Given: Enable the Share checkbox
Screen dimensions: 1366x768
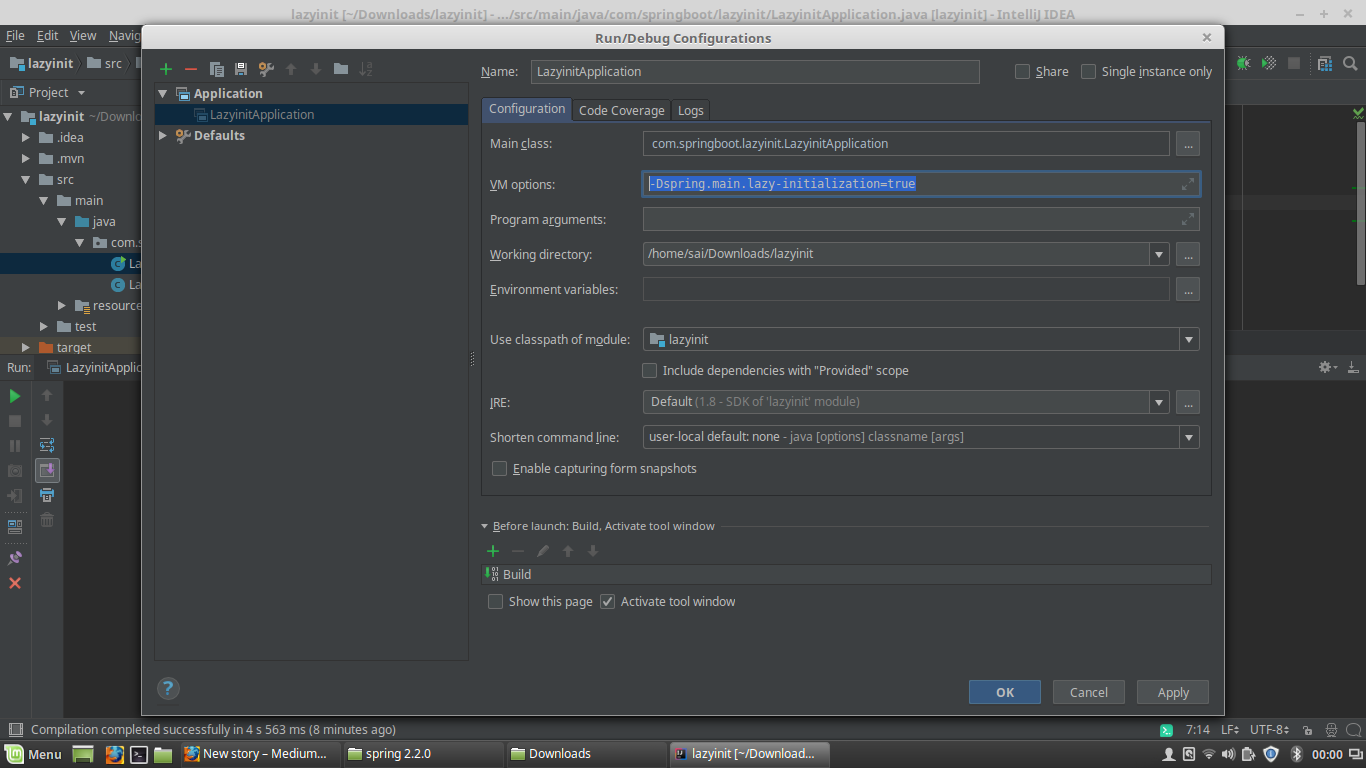Looking at the screenshot, I should (x=1022, y=72).
